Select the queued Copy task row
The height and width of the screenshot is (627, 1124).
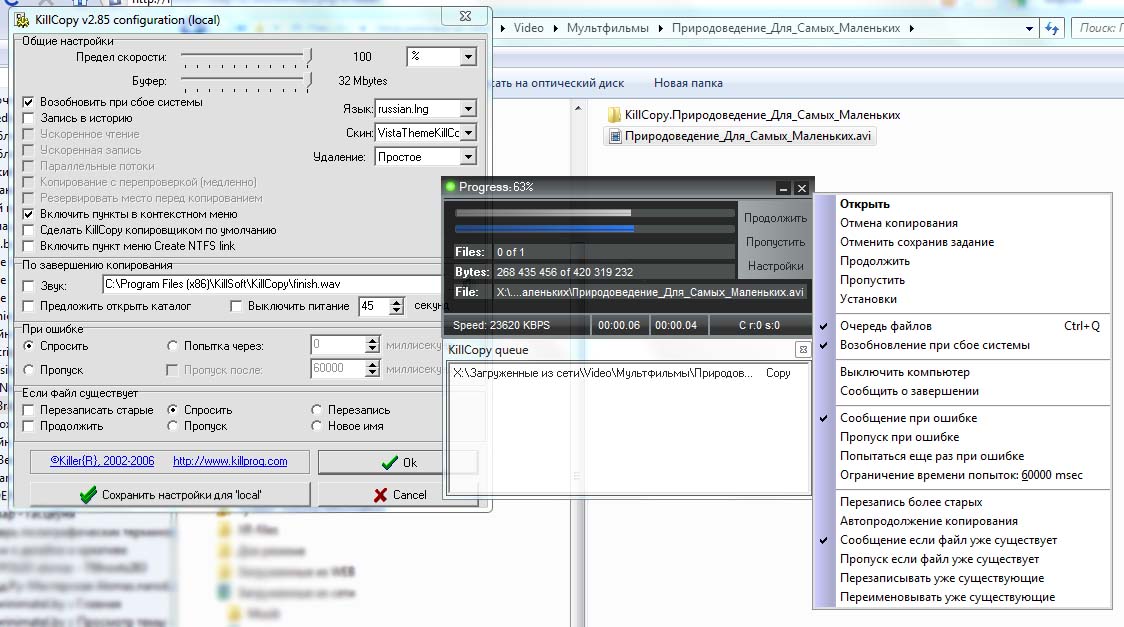tap(629, 373)
